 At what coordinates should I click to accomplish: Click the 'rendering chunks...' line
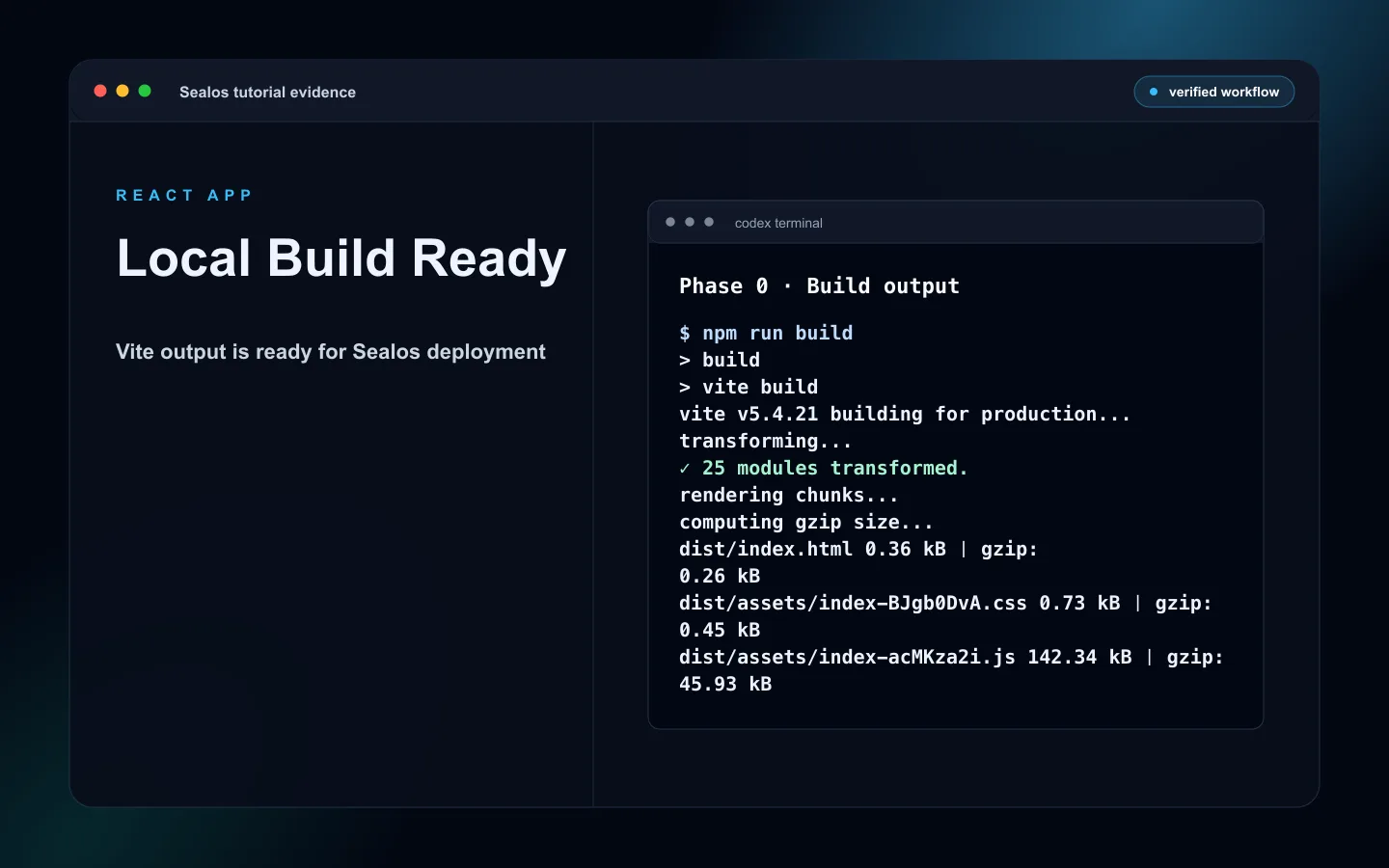[x=789, y=495]
